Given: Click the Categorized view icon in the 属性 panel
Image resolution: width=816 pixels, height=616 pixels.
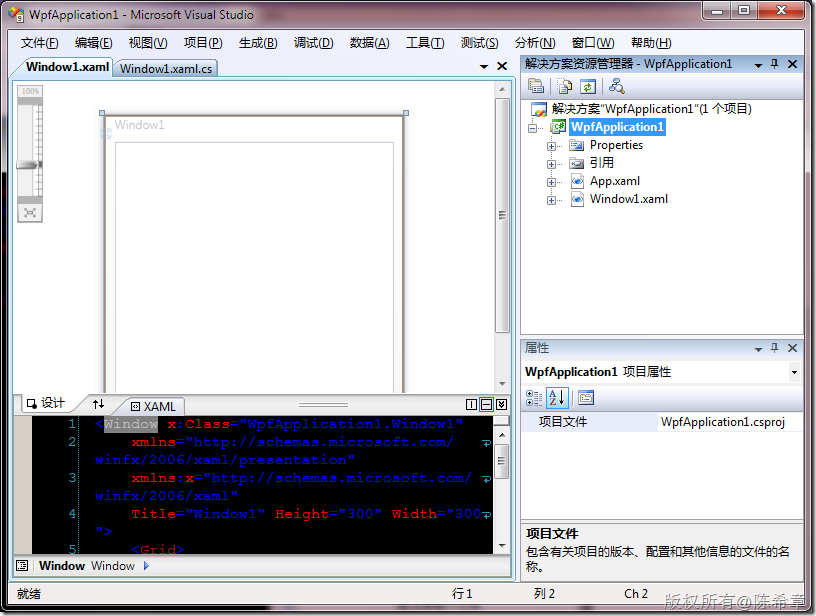Looking at the screenshot, I should 534,398.
